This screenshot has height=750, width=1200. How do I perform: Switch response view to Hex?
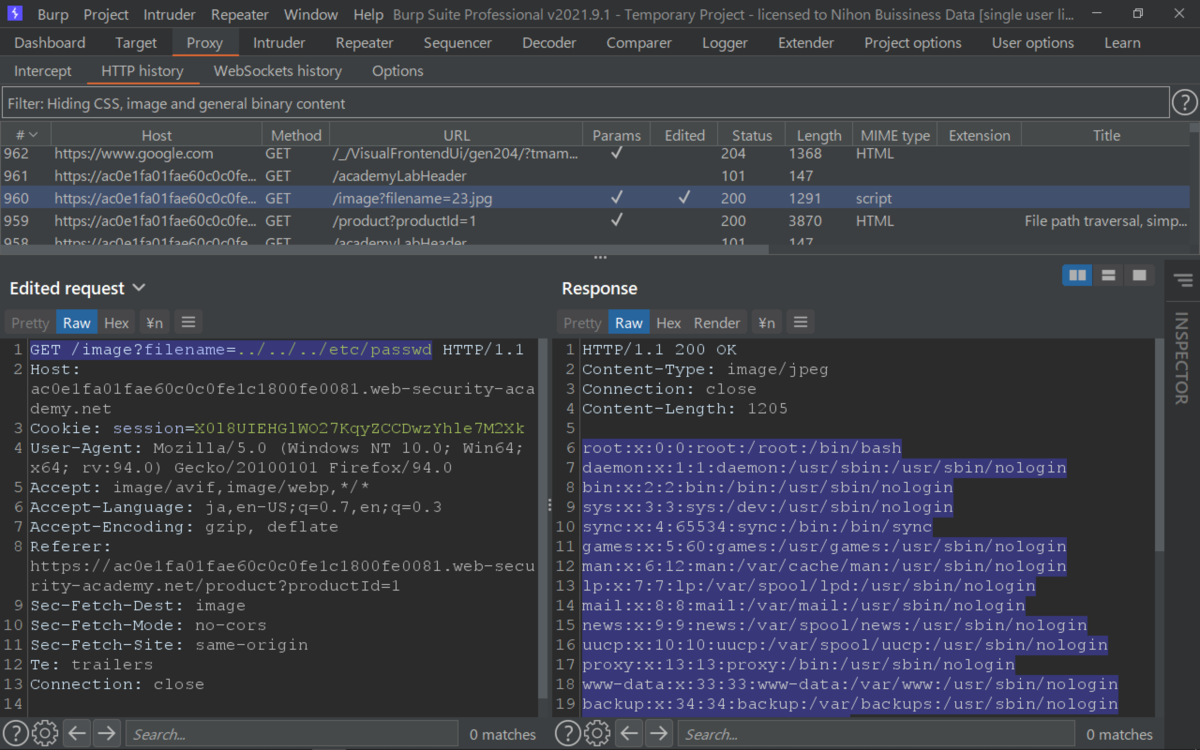[x=669, y=322]
